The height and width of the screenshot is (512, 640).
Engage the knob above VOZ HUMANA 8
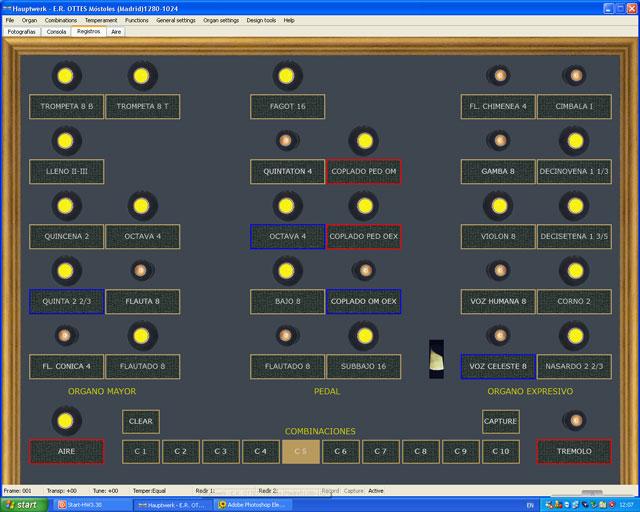click(x=497, y=270)
